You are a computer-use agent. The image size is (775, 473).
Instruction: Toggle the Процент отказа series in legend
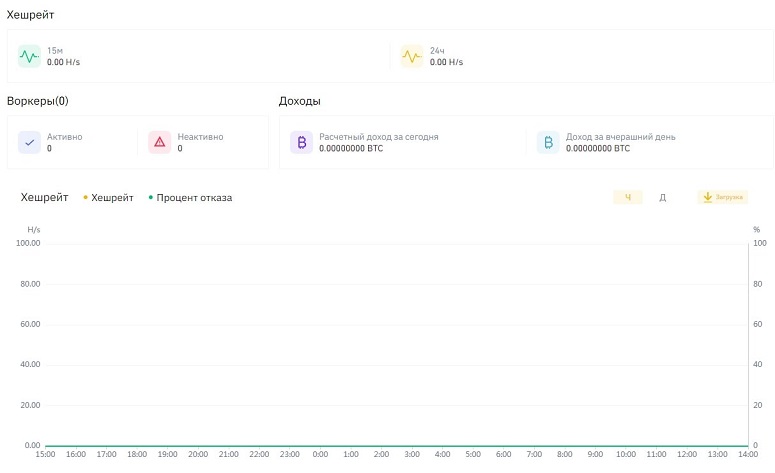(x=190, y=198)
